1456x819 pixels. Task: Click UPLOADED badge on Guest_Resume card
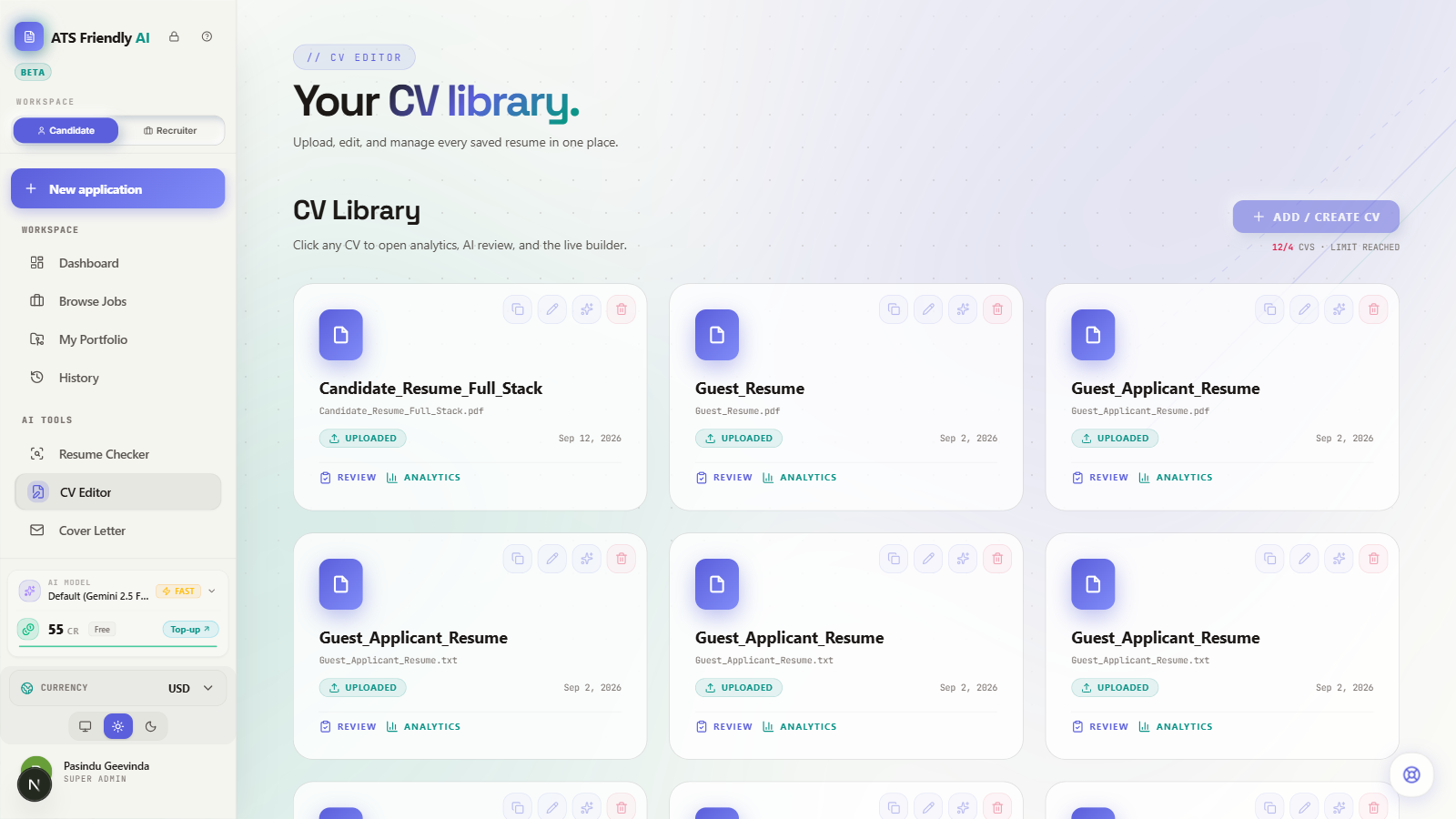(739, 439)
